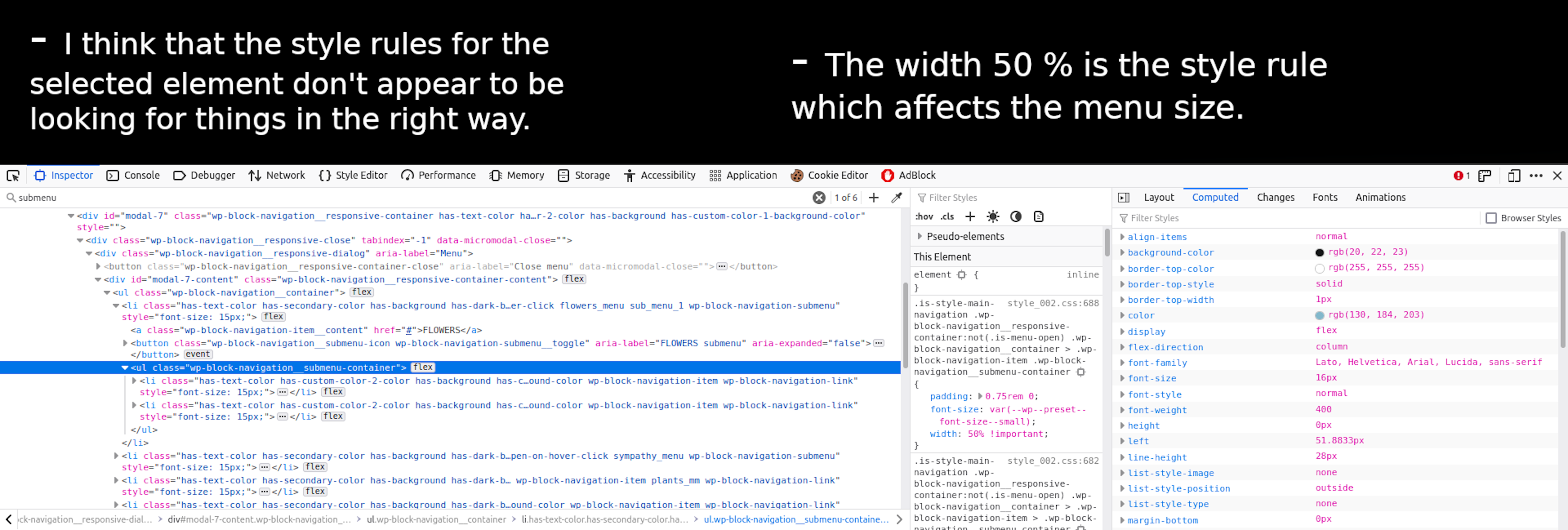The width and height of the screenshot is (1568, 530).
Task: Switch to the Changes sidebar tab
Action: [x=1275, y=198]
